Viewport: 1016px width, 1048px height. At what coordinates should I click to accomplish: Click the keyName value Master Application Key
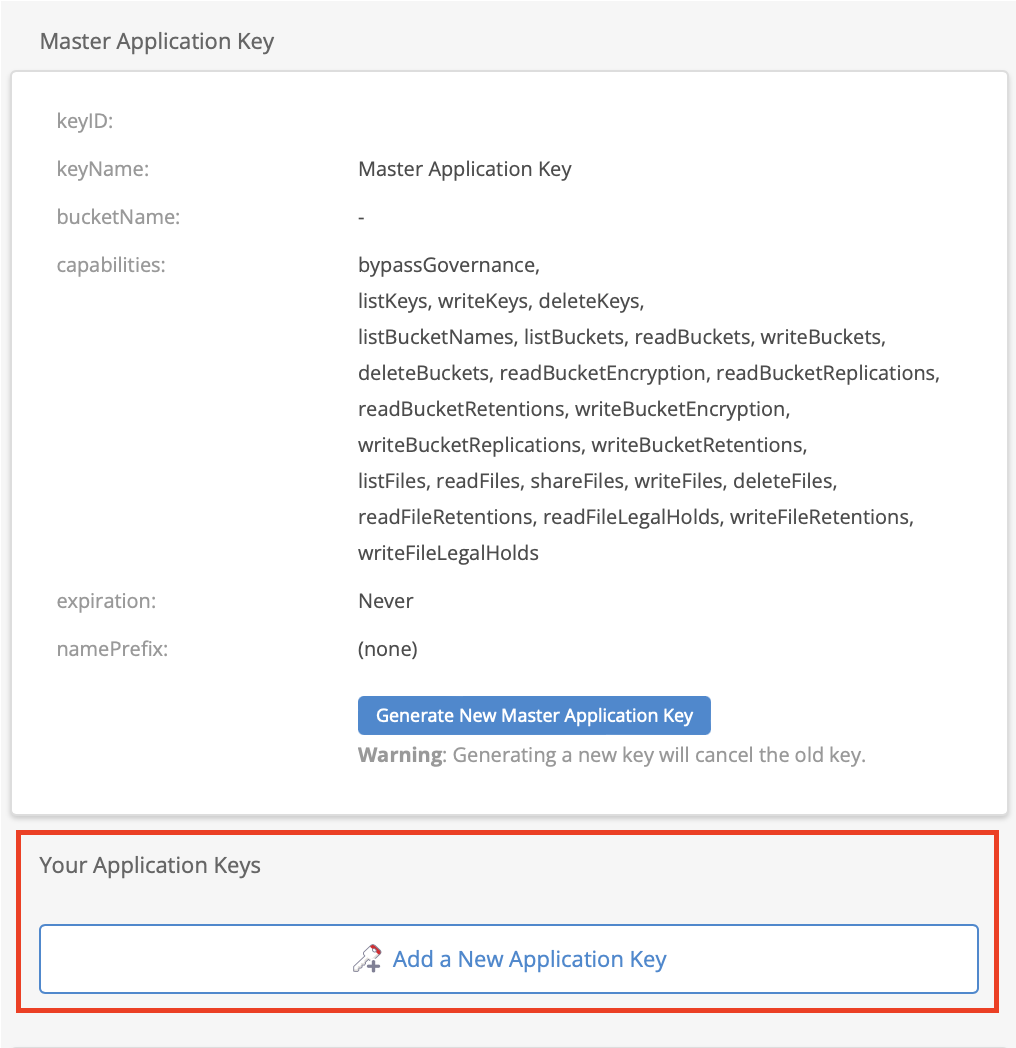pyautogui.click(x=465, y=170)
